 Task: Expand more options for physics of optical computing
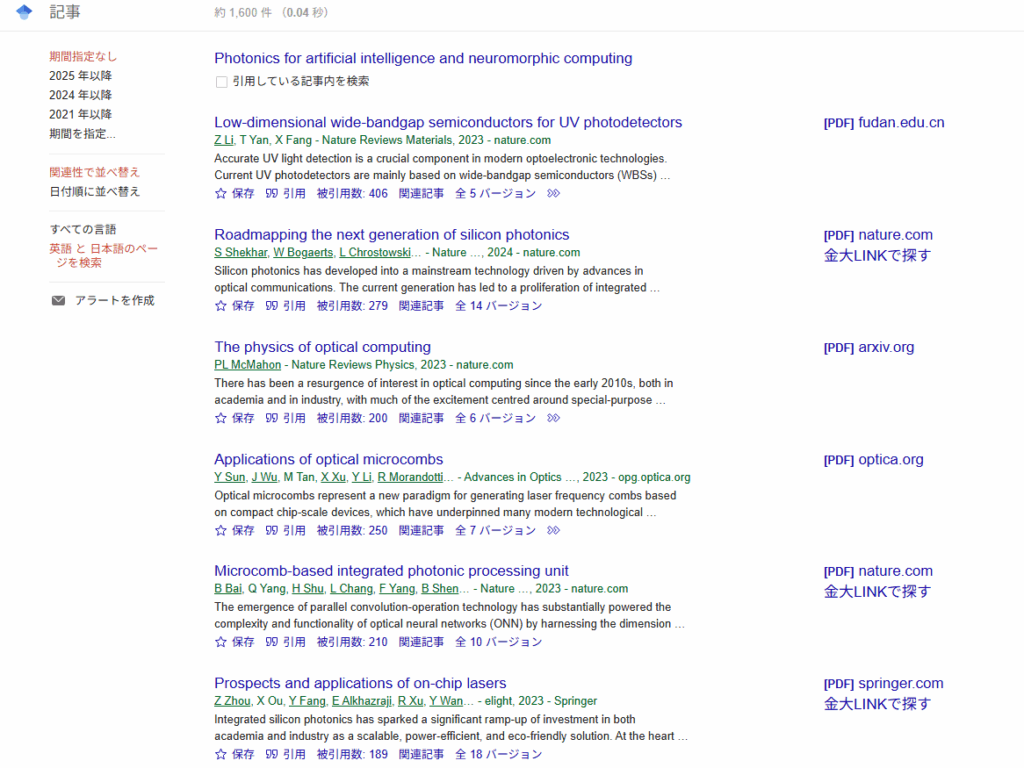coord(553,418)
